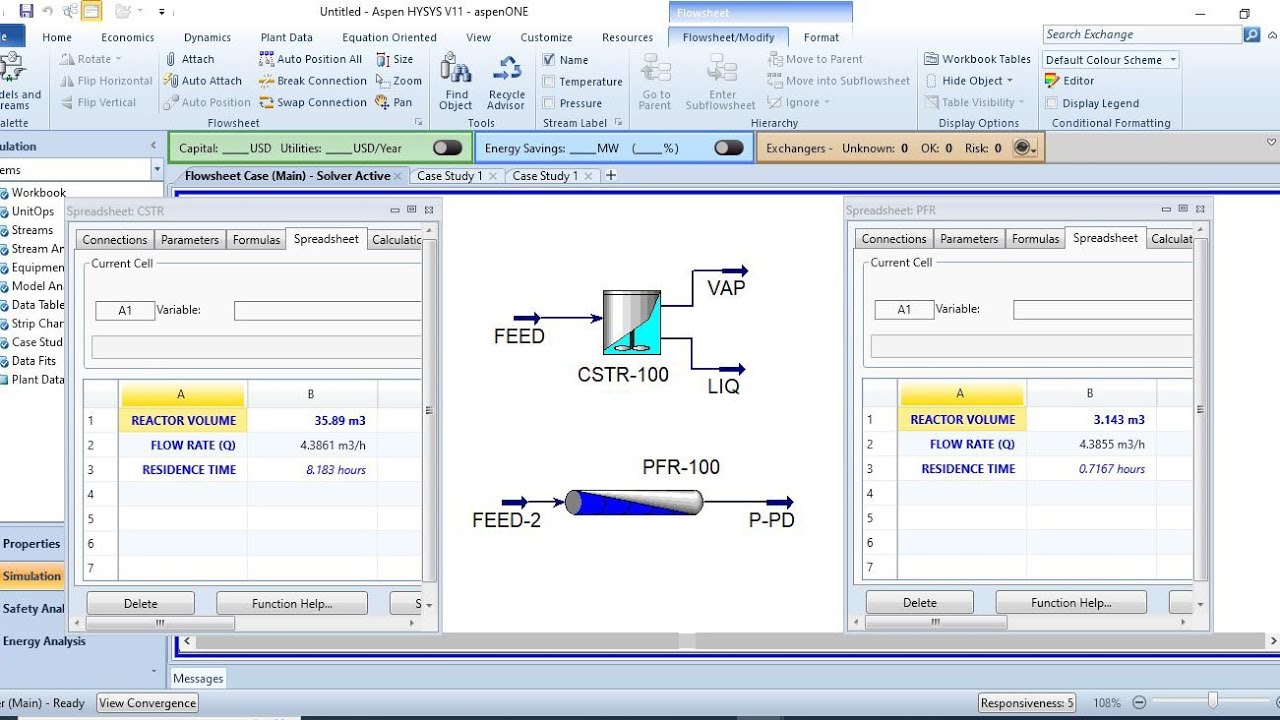Switch to the Format ribbon tab
The width and height of the screenshot is (1280, 720).
click(821, 37)
